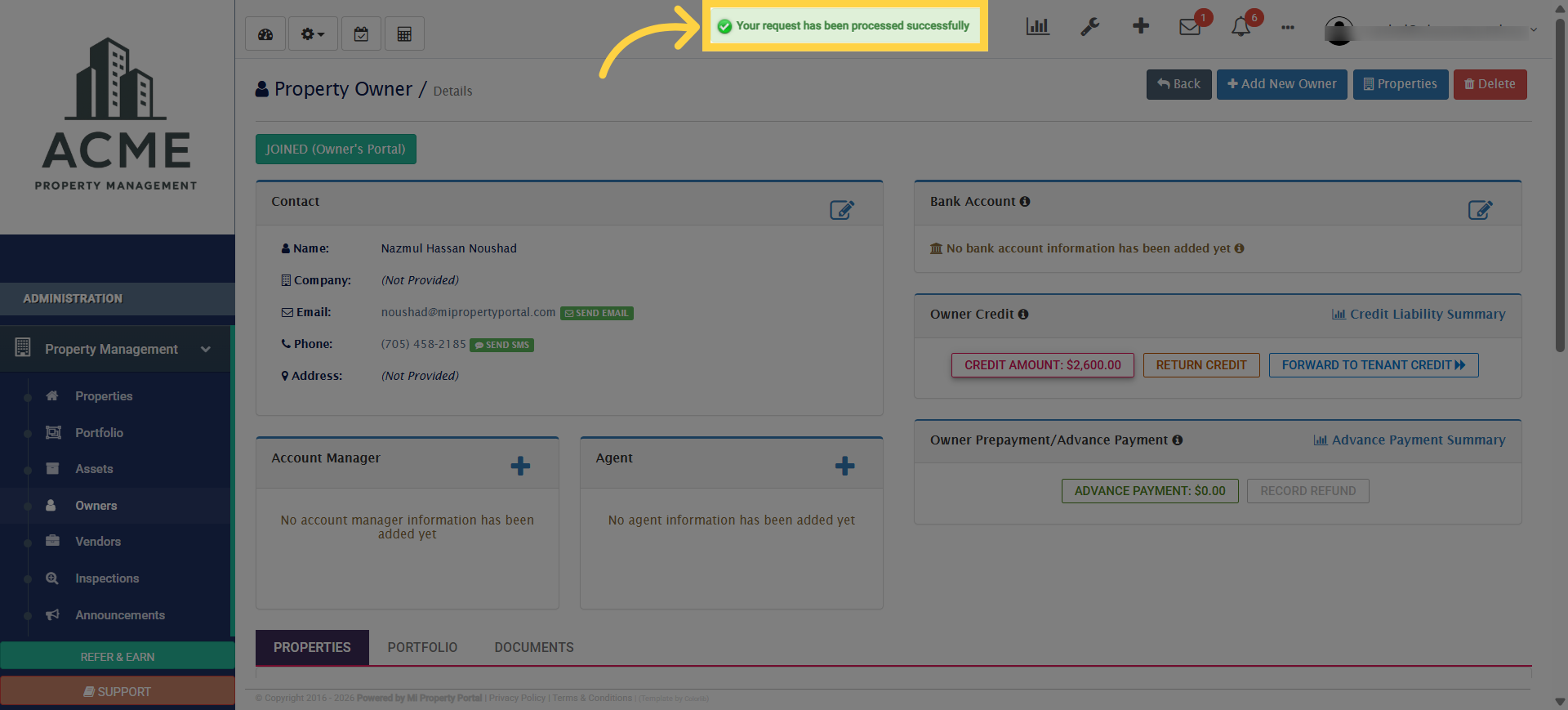Image resolution: width=1568 pixels, height=710 pixels.
Task: Click the Support button
Action: (118, 692)
